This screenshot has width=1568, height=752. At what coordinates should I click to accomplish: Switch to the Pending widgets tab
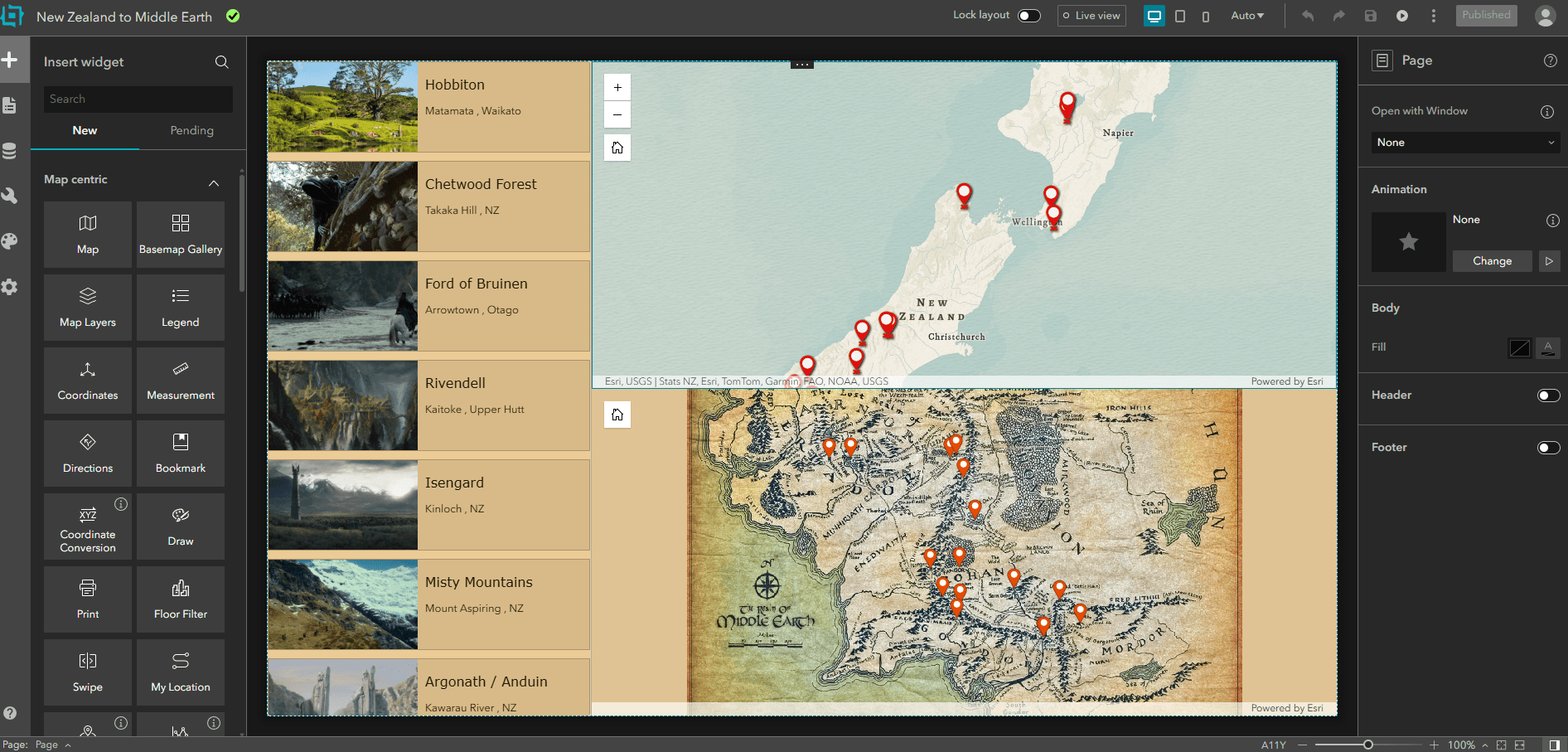point(191,130)
